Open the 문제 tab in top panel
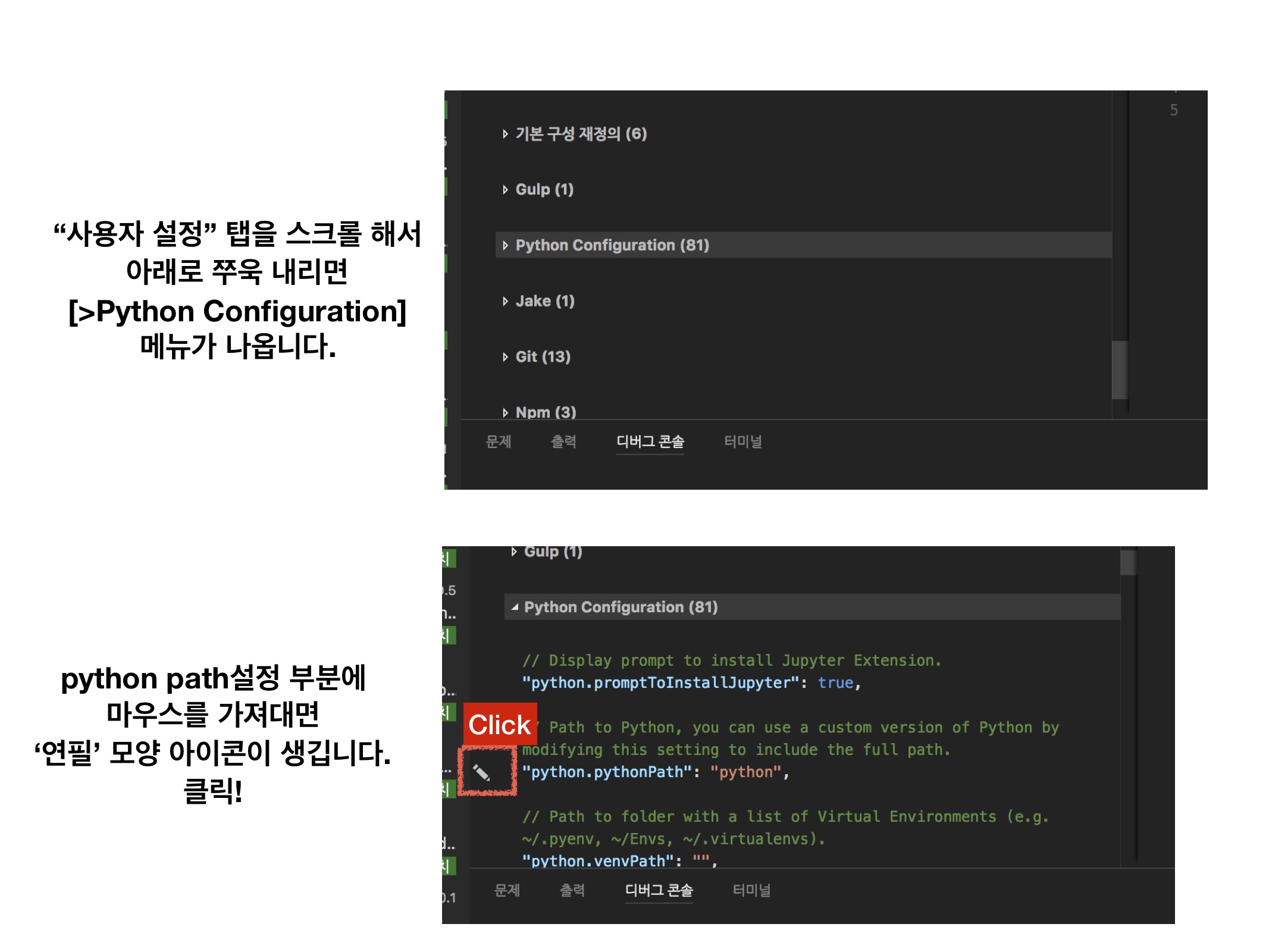1269x952 pixels. pyautogui.click(x=499, y=441)
